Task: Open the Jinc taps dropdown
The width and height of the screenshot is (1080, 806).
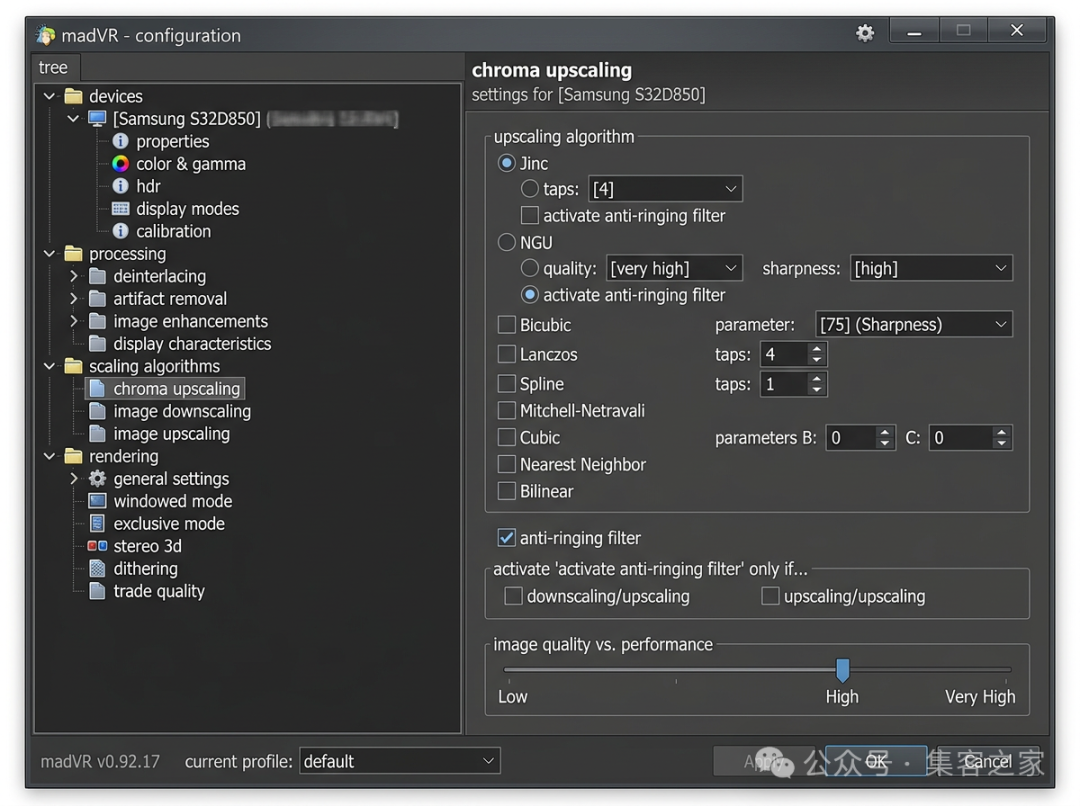Action: 664,188
